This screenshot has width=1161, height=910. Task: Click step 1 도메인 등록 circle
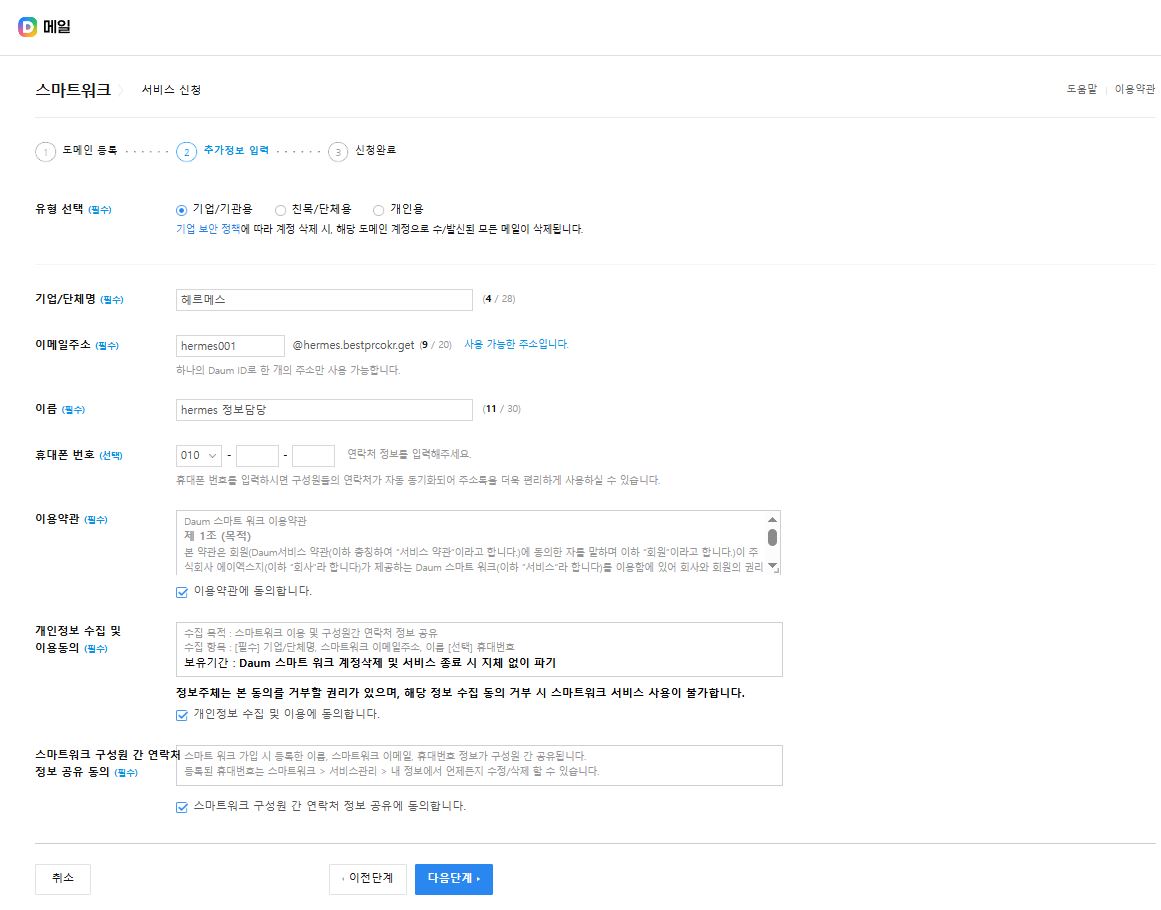pyautogui.click(x=45, y=152)
